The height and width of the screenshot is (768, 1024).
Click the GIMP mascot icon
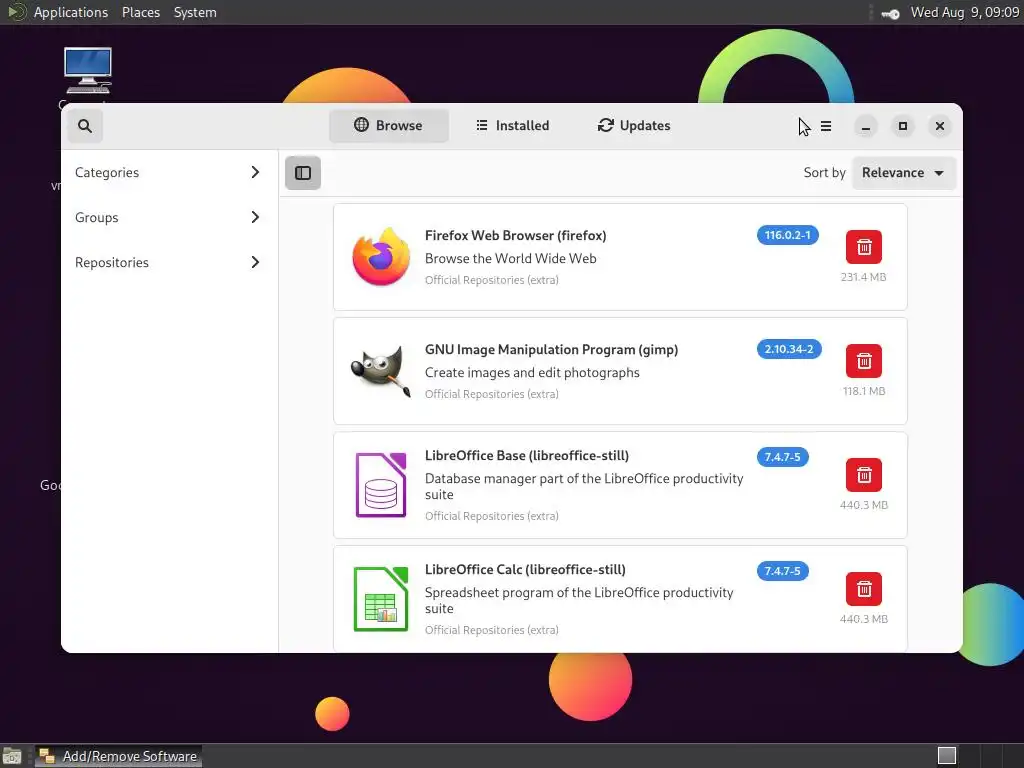381,371
